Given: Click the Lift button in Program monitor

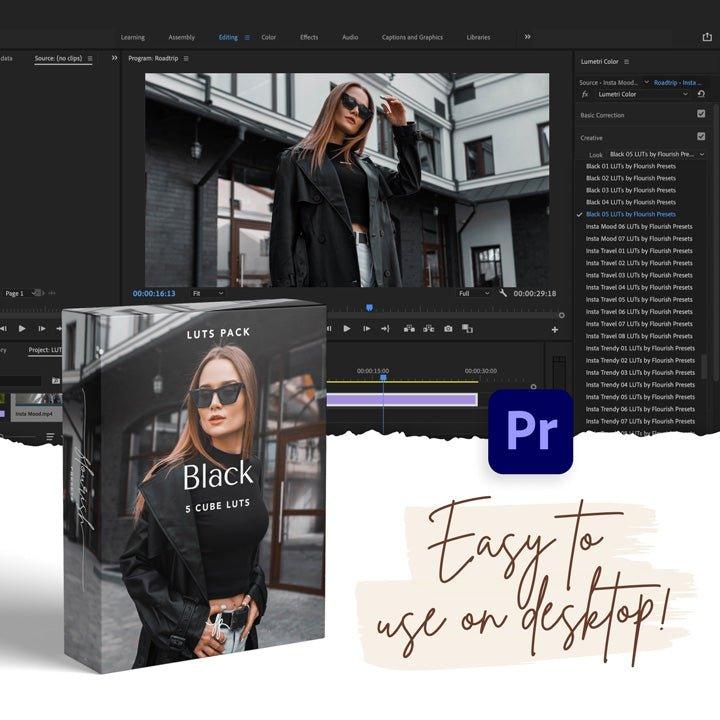Looking at the screenshot, I should click(x=409, y=328).
